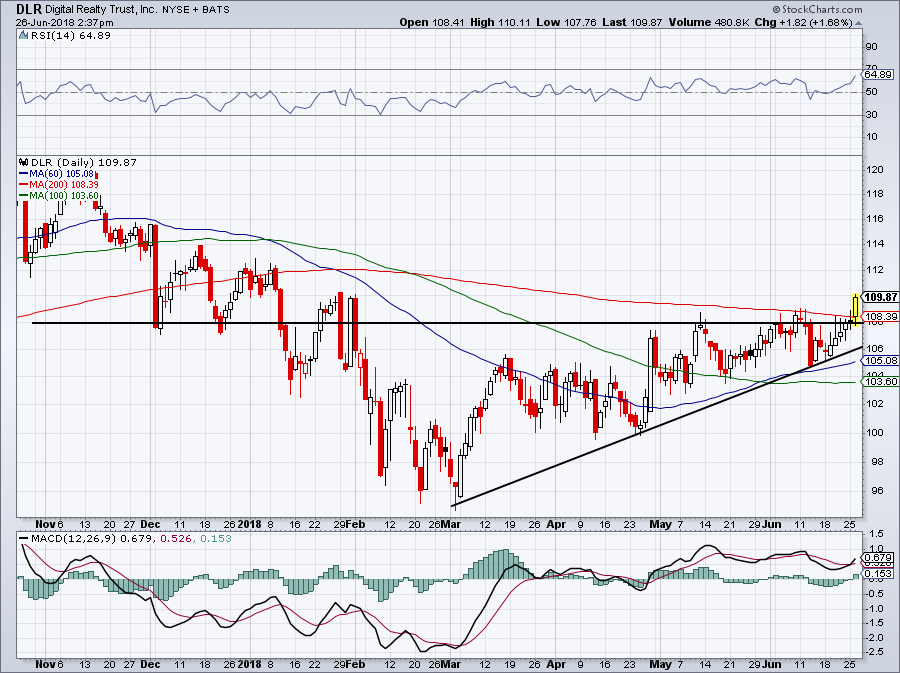Viewport: 900px width, 673px height.
Task: Click the 26-Jun-2018 2:37pm timestamp
Action: pyautogui.click(x=64, y=23)
